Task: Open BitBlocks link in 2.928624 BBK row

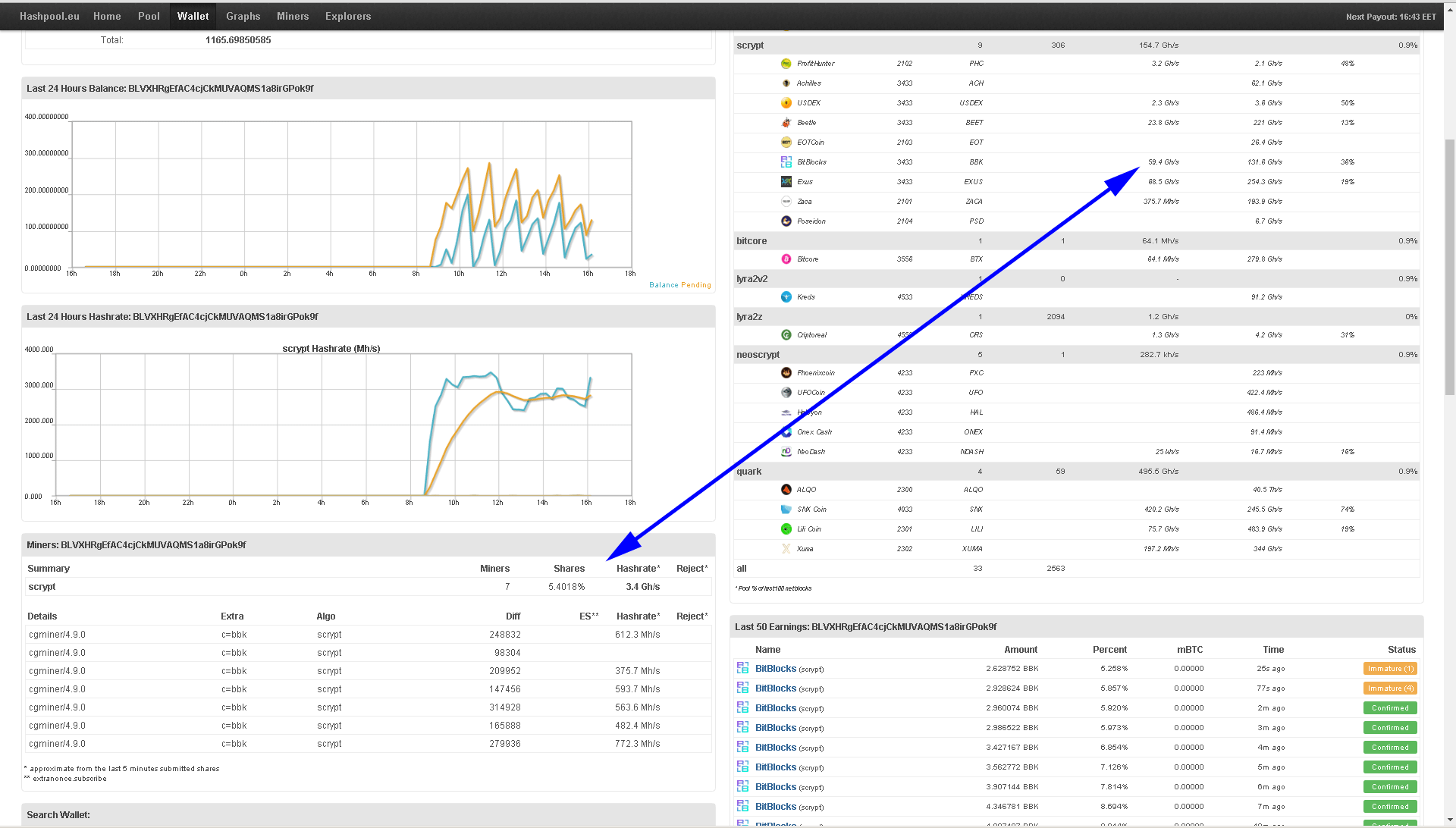Action: pyautogui.click(x=776, y=688)
